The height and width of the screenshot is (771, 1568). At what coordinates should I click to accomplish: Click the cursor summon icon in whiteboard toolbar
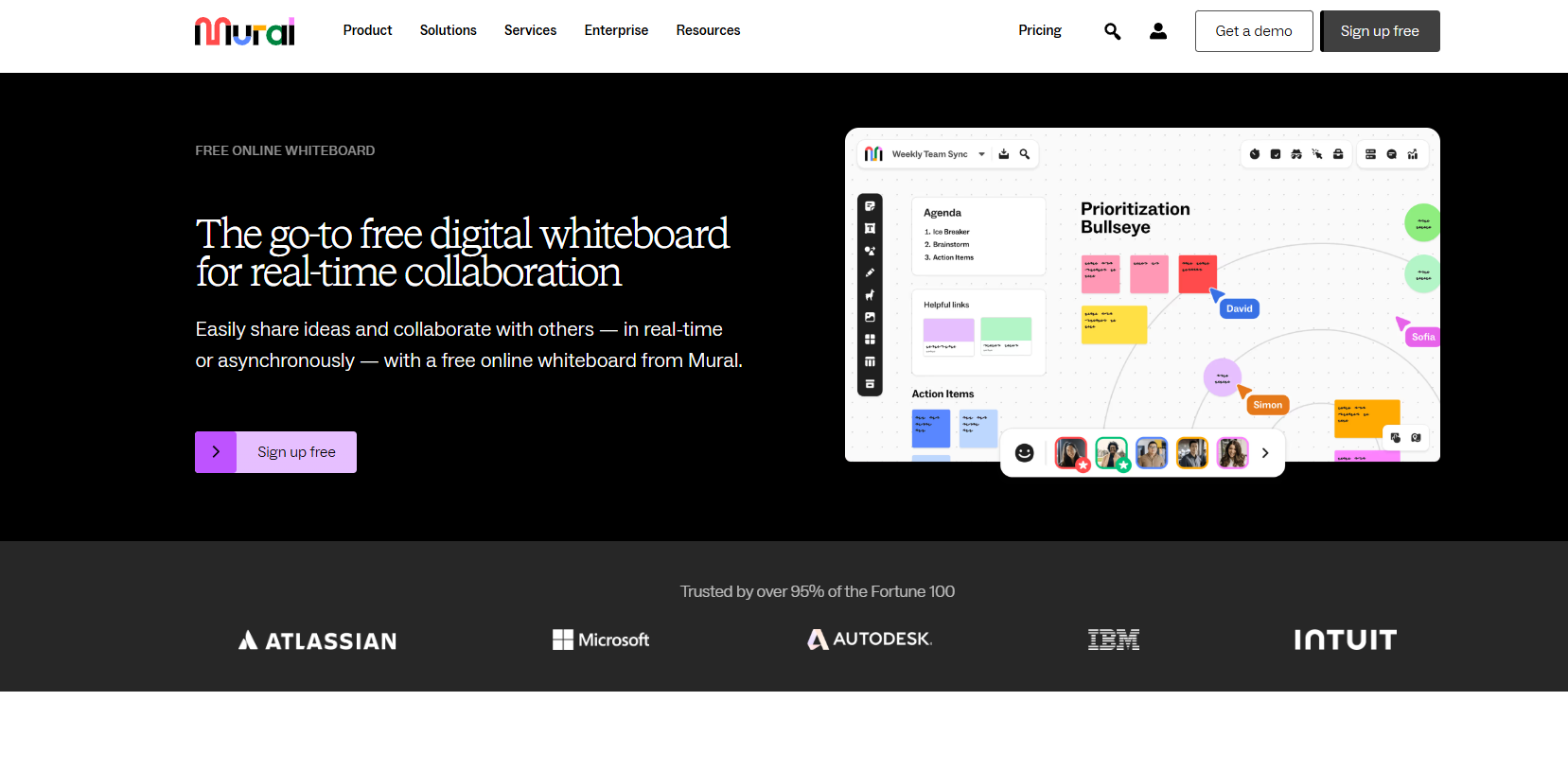(1317, 154)
